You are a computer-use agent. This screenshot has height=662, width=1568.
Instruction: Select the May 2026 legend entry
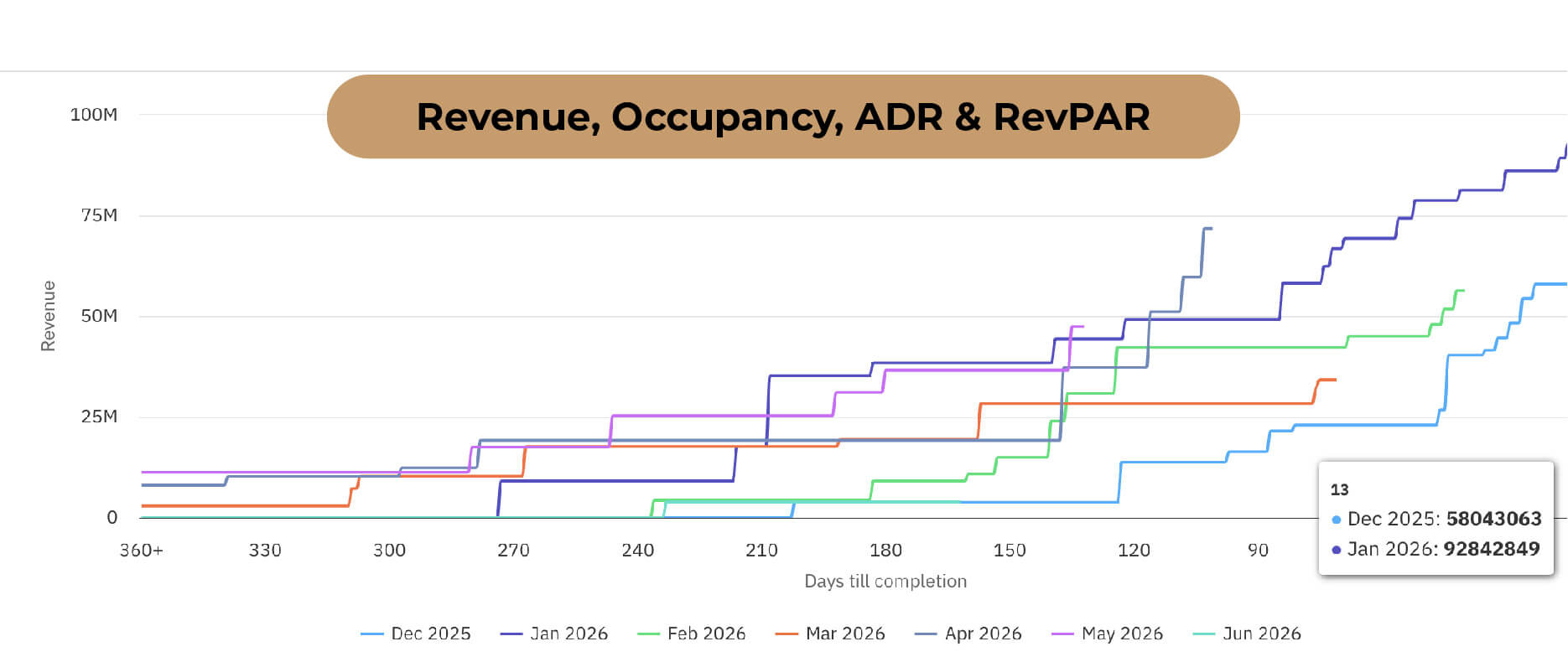click(x=1108, y=634)
